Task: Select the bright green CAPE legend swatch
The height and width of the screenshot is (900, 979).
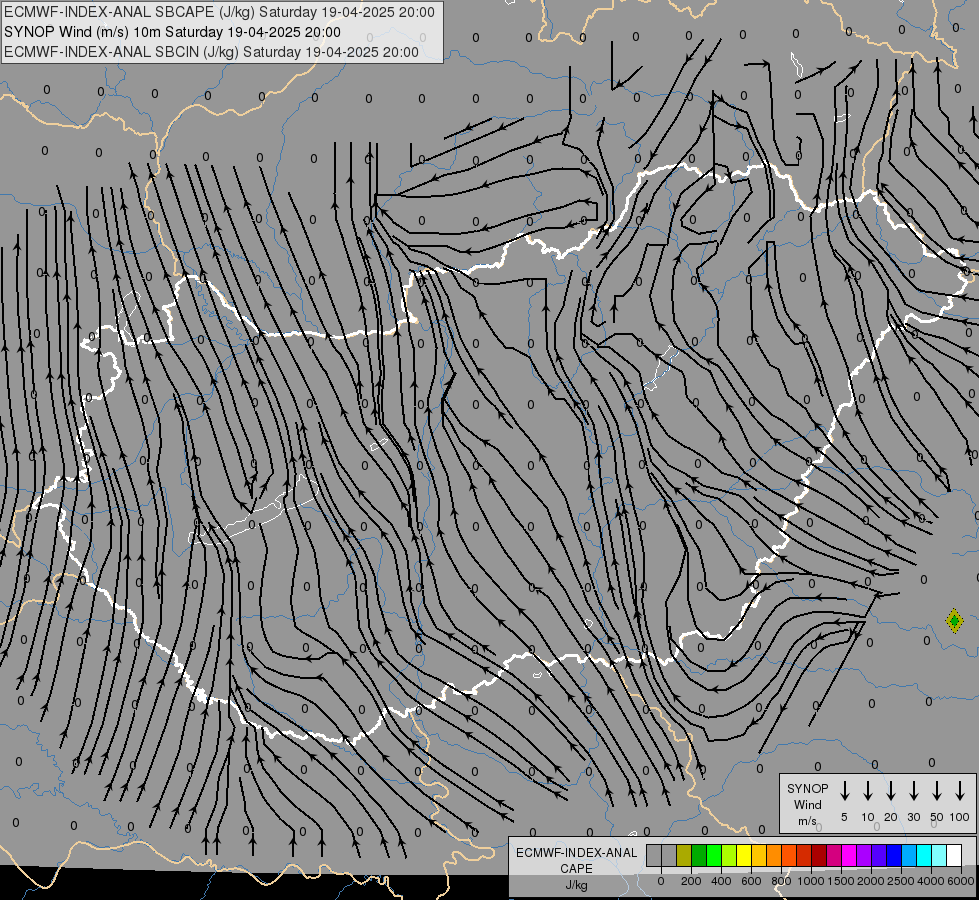Action: coord(714,855)
